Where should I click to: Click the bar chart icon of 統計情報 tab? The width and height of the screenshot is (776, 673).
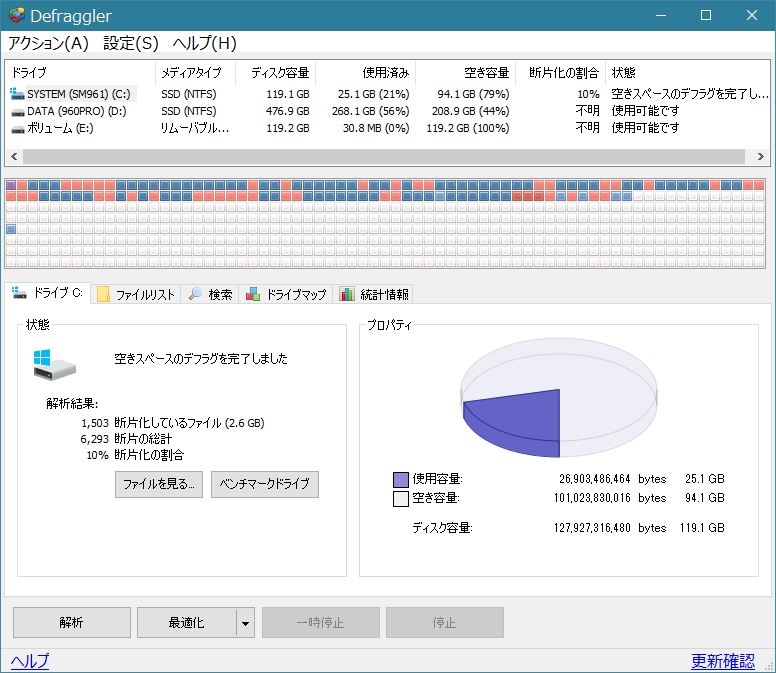(x=347, y=294)
